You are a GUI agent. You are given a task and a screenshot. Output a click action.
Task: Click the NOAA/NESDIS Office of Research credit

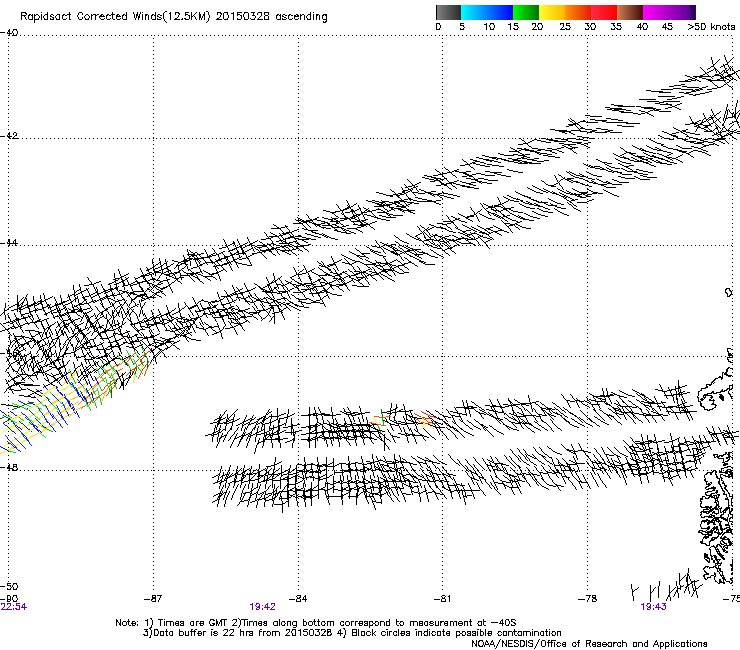[x=589, y=644]
